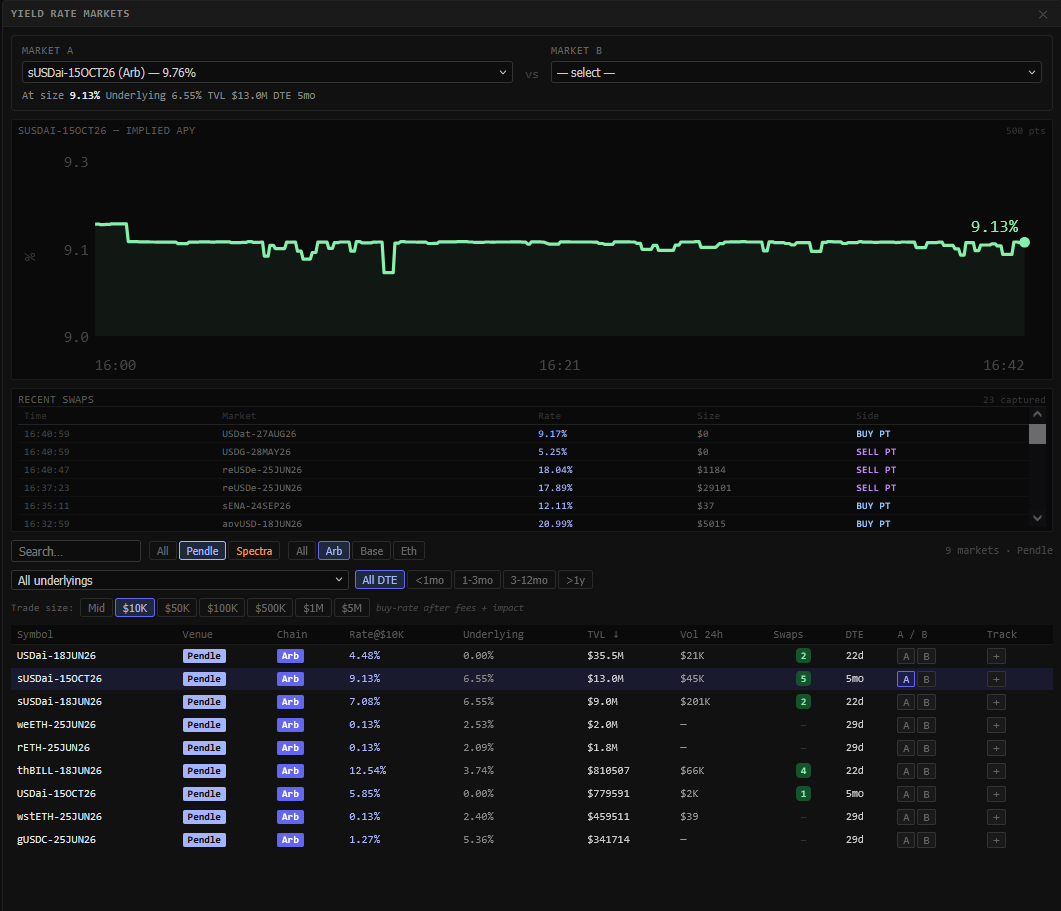
Task: Open the Market B select dropdown
Action: click(x=796, y=72)
